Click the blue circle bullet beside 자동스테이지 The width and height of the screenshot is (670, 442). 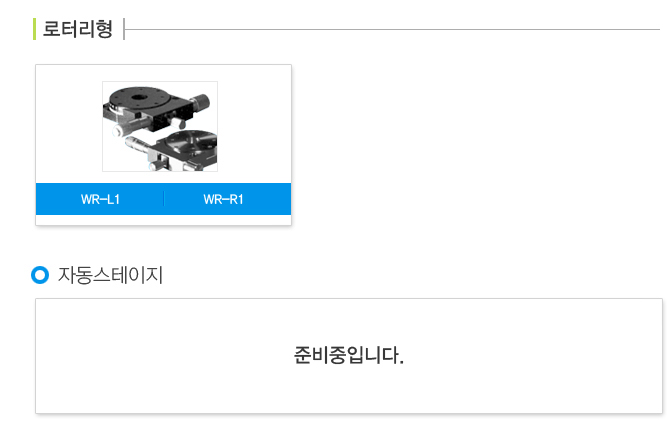click(40, 275)
